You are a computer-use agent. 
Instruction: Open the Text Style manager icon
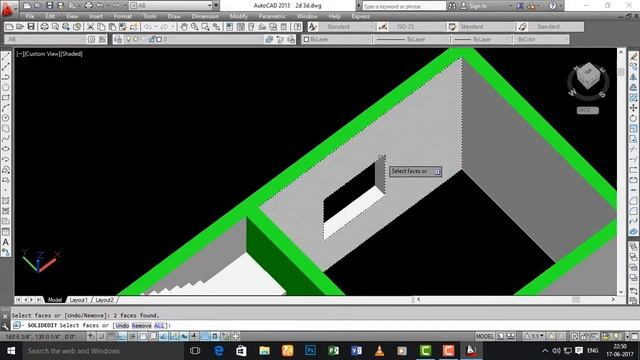[313, 27]
